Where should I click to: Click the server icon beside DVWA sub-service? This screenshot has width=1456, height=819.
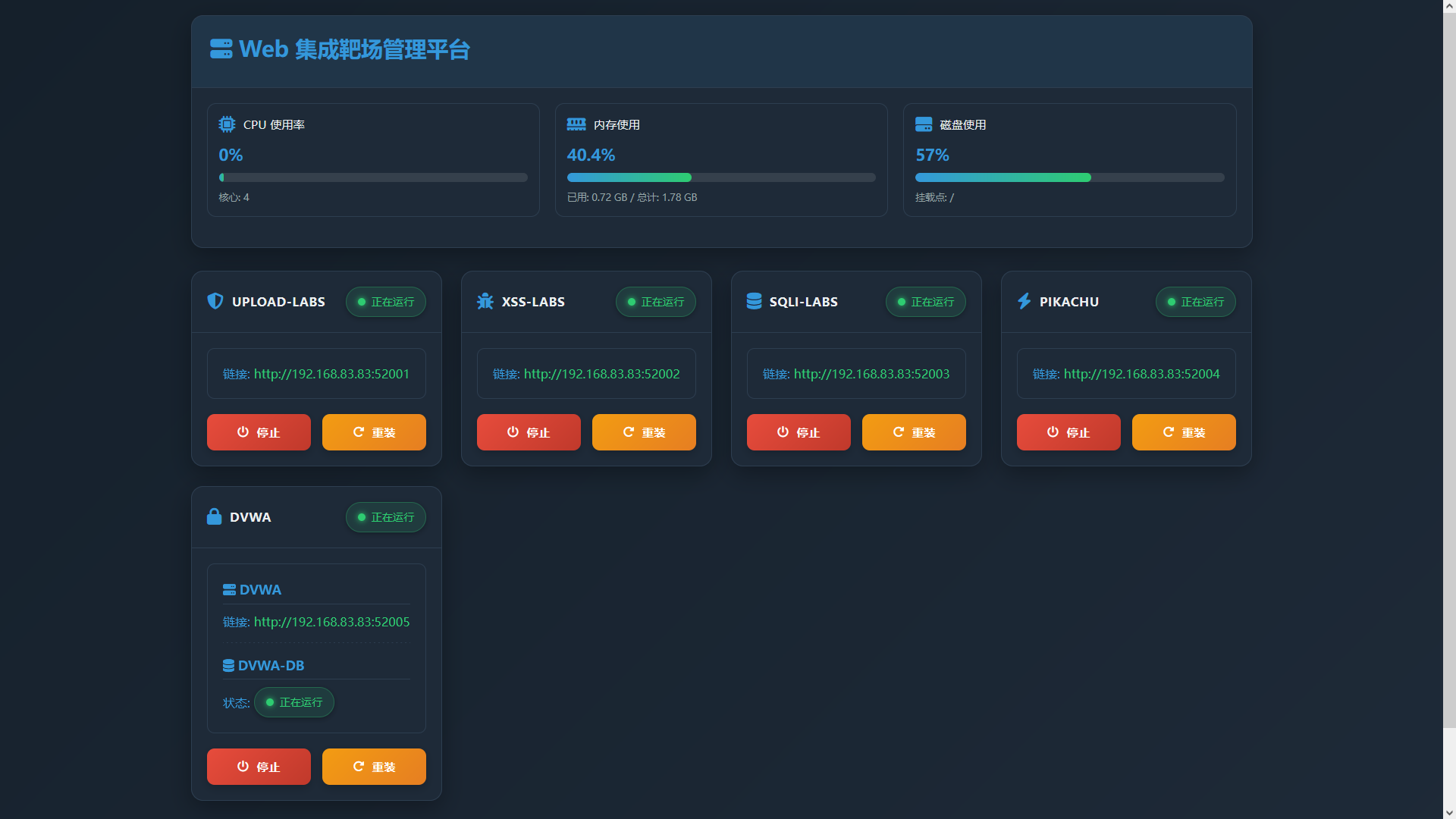click(x=229, y=590)
